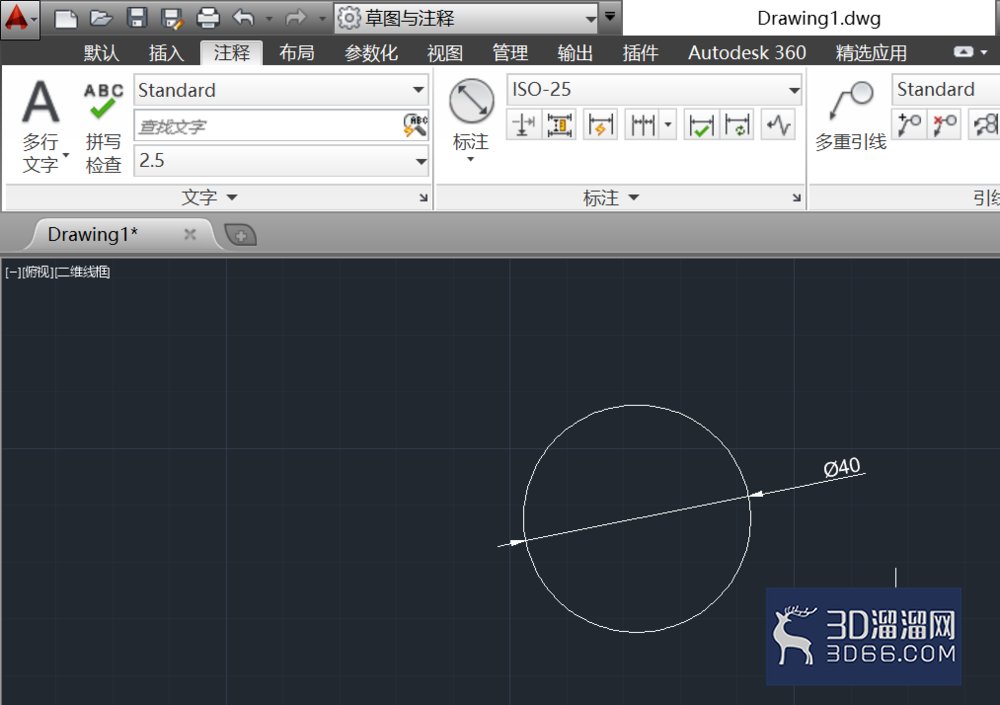Click the continue dimension icon
This screenshot has width=1000, height=705.
[x=643, y=124]
